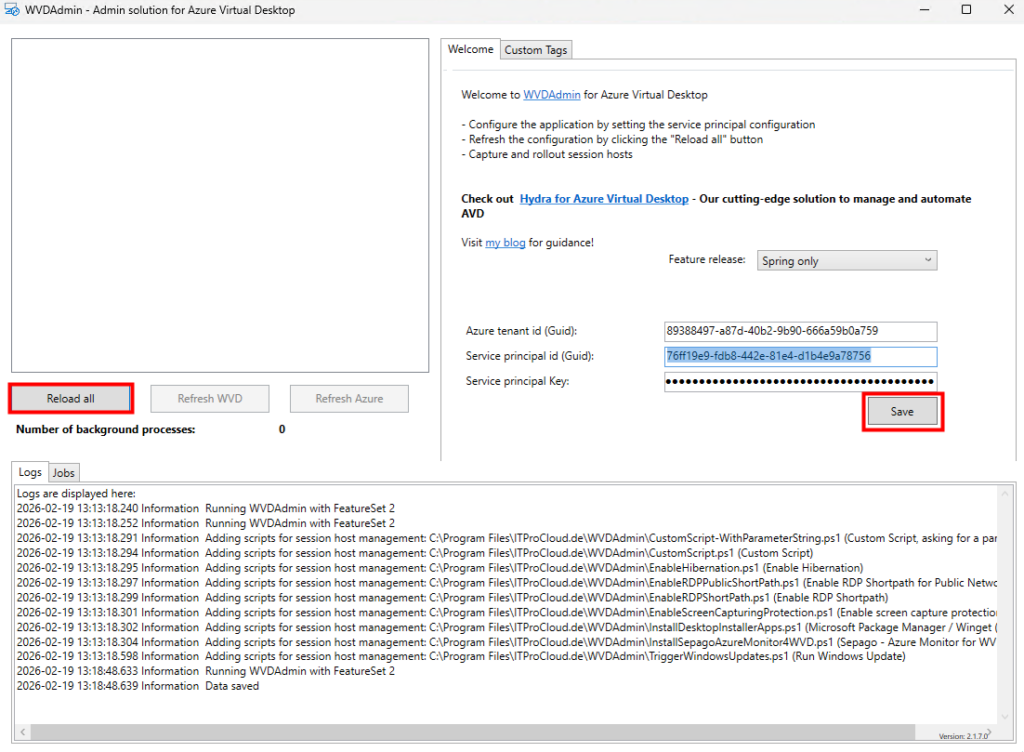Select the Welcome tab
Image resolution: width=1024 pixels, height=752 pixels.
pyautogui.click(x=470, y=49)
